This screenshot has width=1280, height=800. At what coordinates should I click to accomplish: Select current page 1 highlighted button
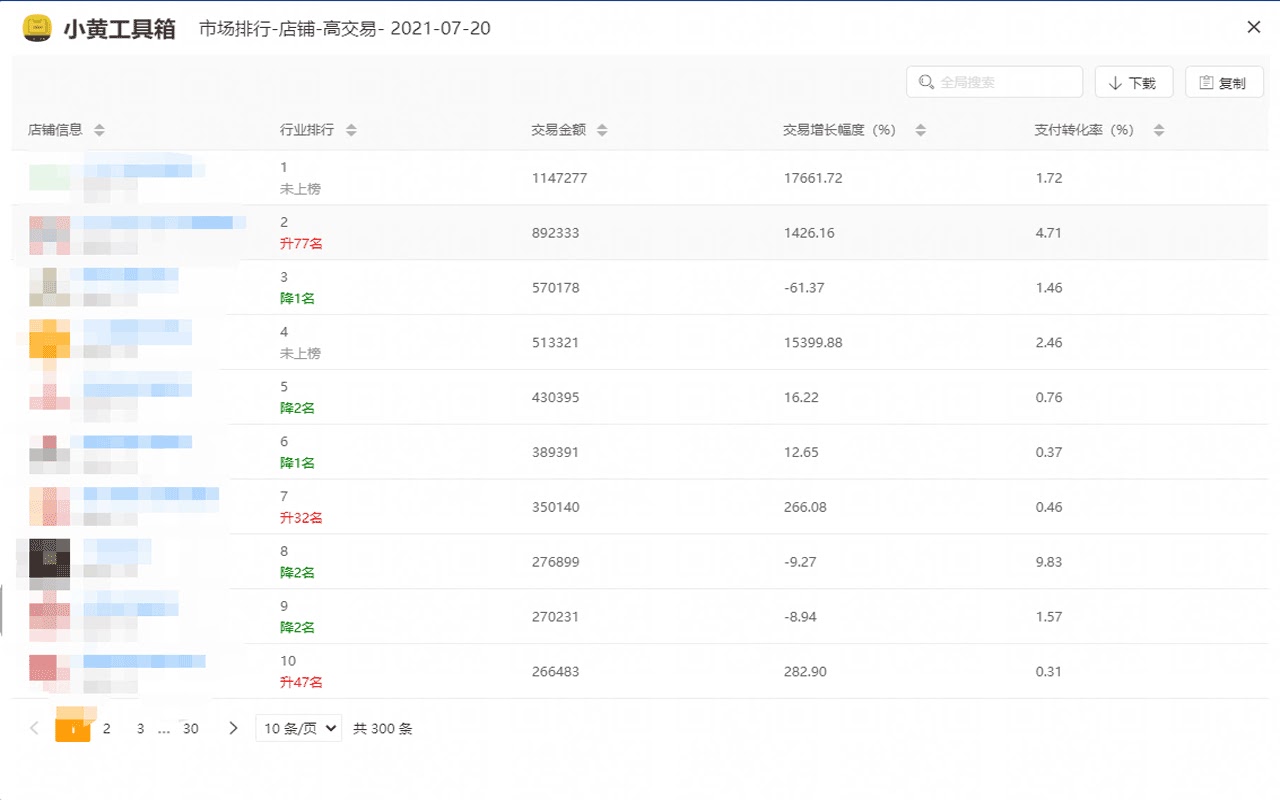73,729
